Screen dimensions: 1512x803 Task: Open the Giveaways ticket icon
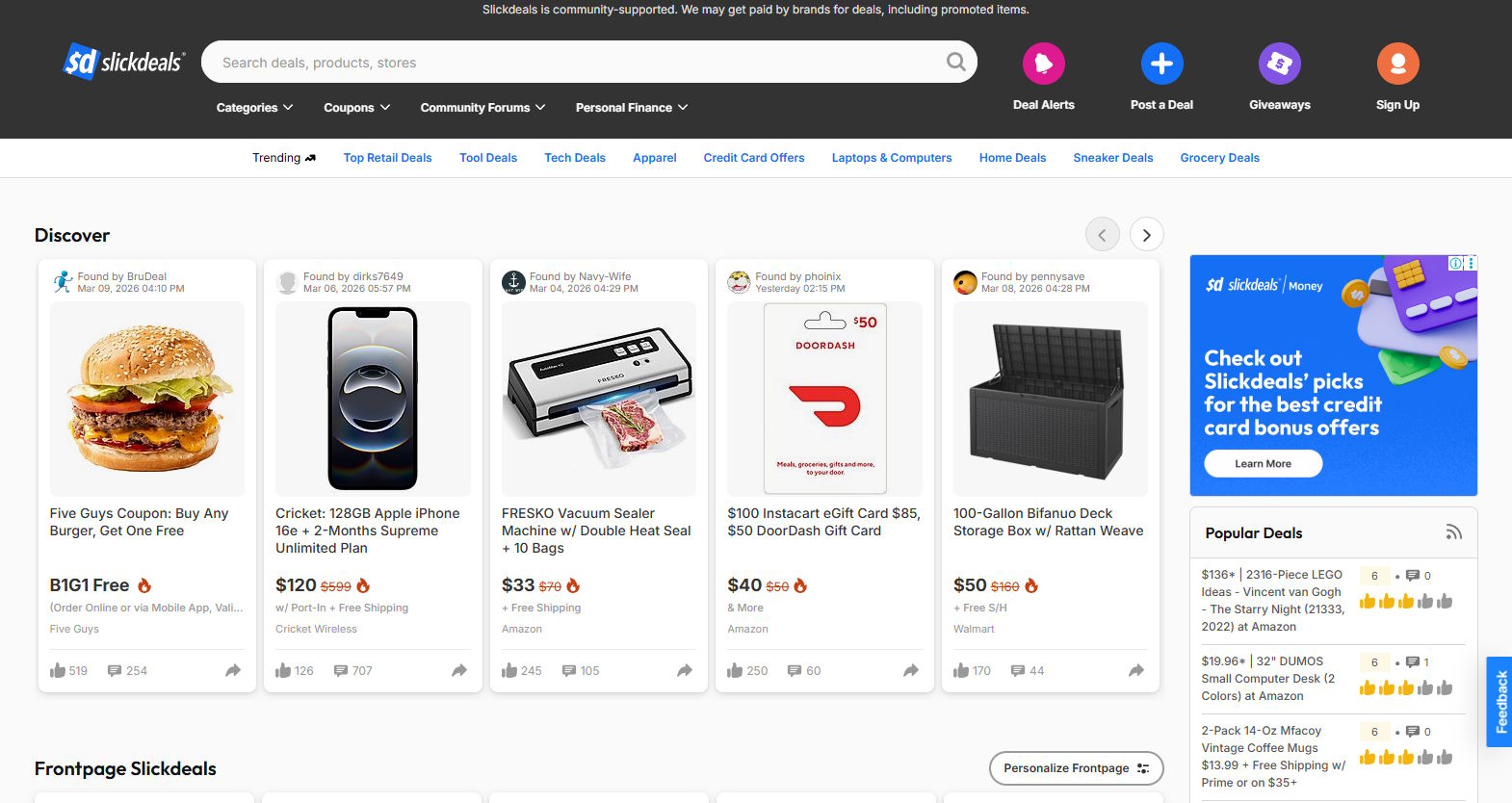(x=1279, y=64)
